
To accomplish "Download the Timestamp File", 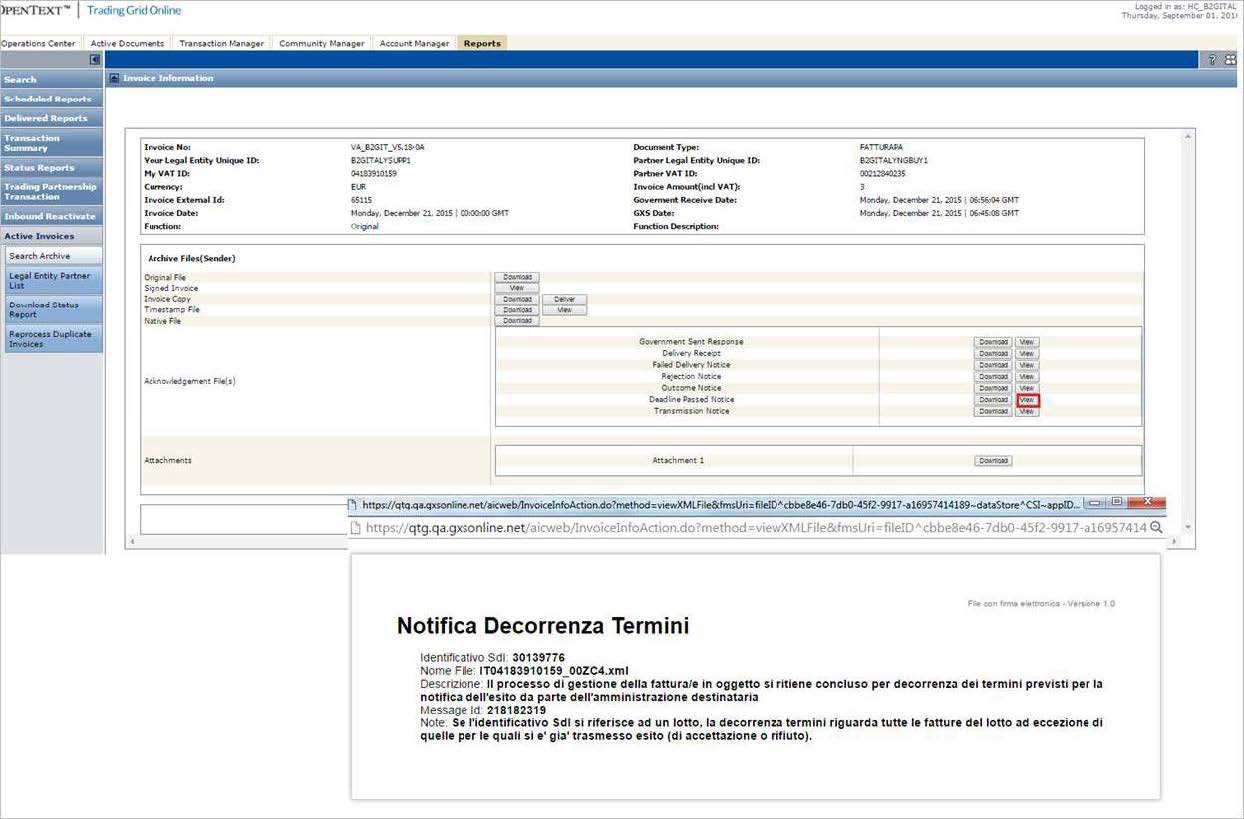I will tap(517, 310).
